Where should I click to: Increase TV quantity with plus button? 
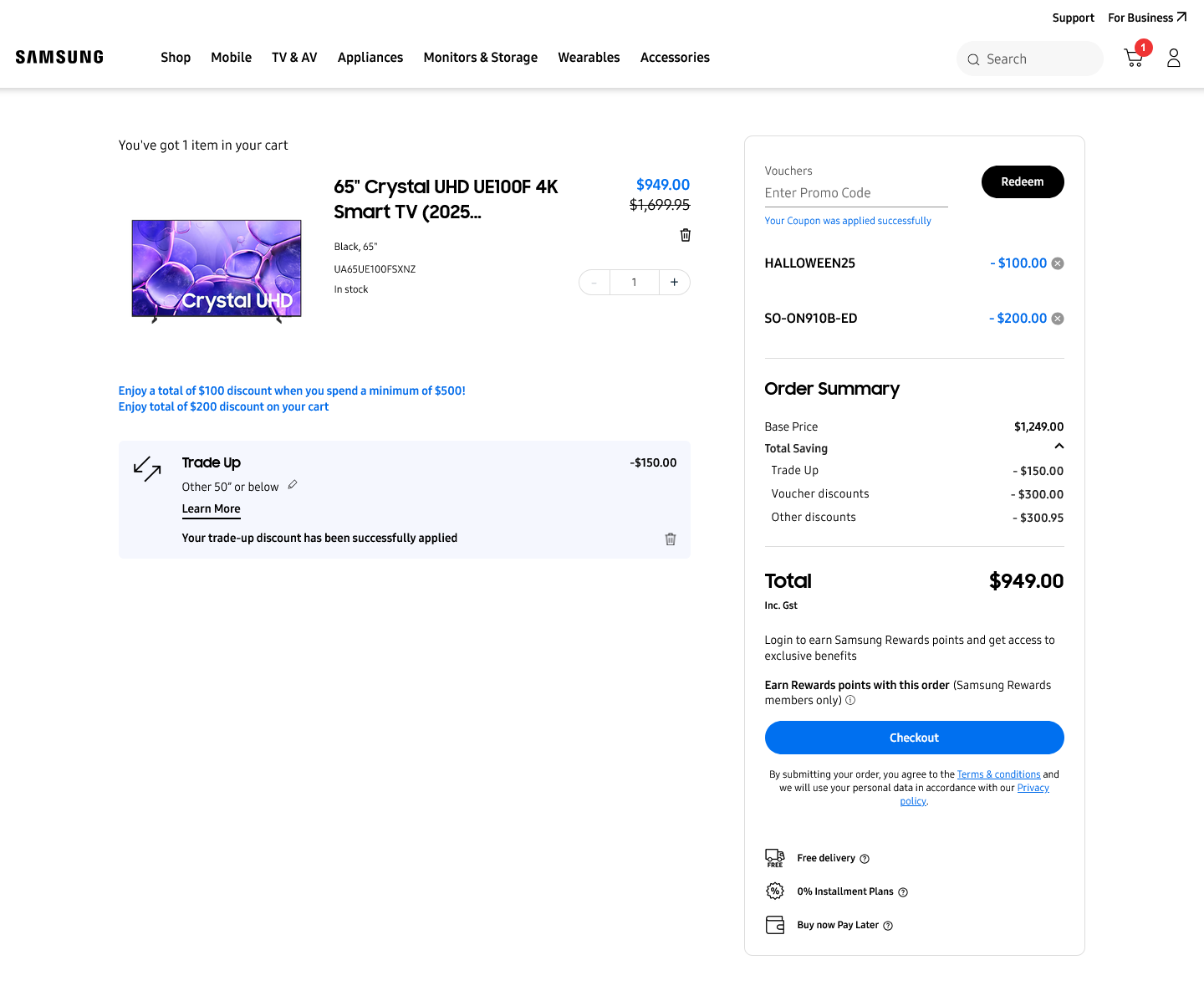click(675, 283)
